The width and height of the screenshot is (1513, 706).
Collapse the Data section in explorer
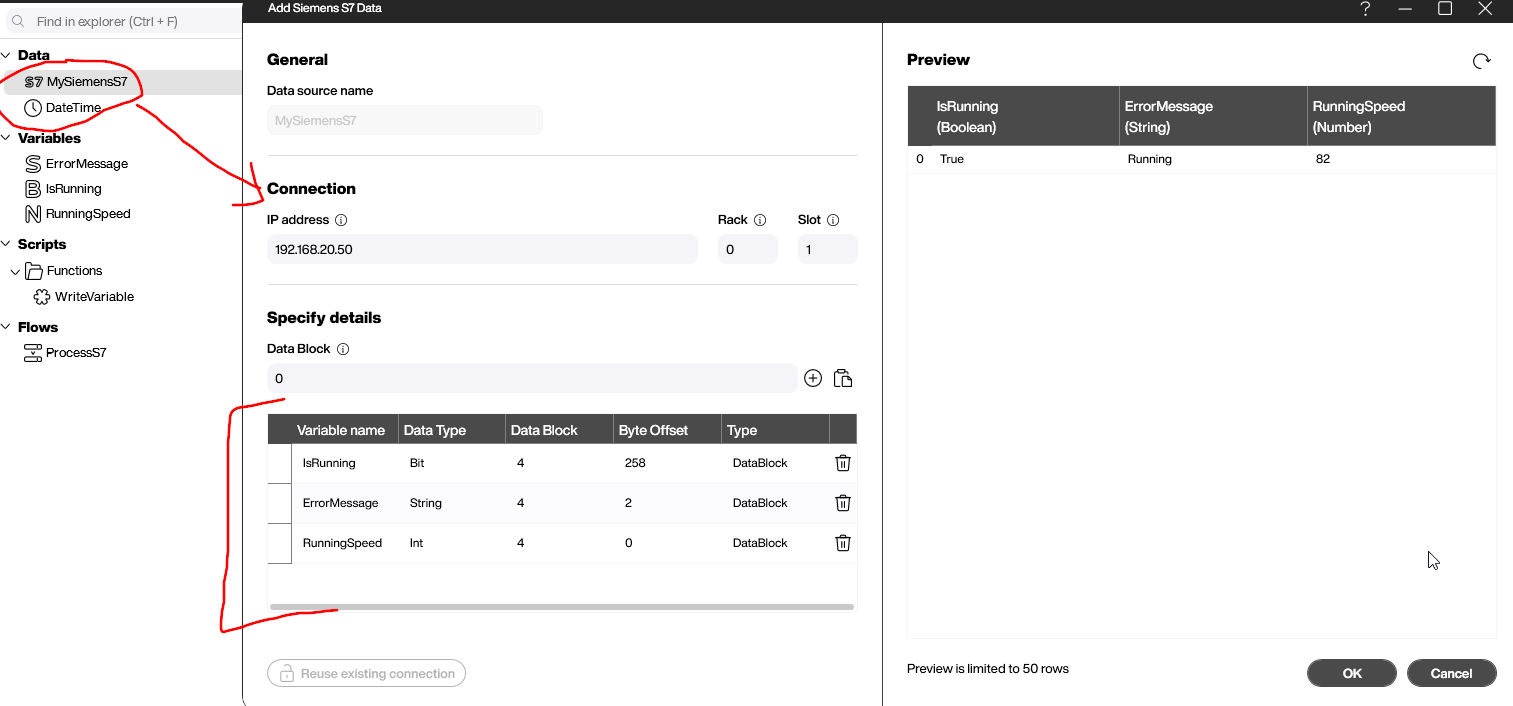(7, 56)
